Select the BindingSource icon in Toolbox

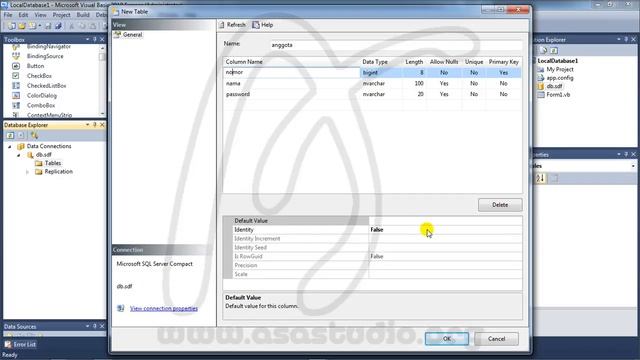coord(16,56)
